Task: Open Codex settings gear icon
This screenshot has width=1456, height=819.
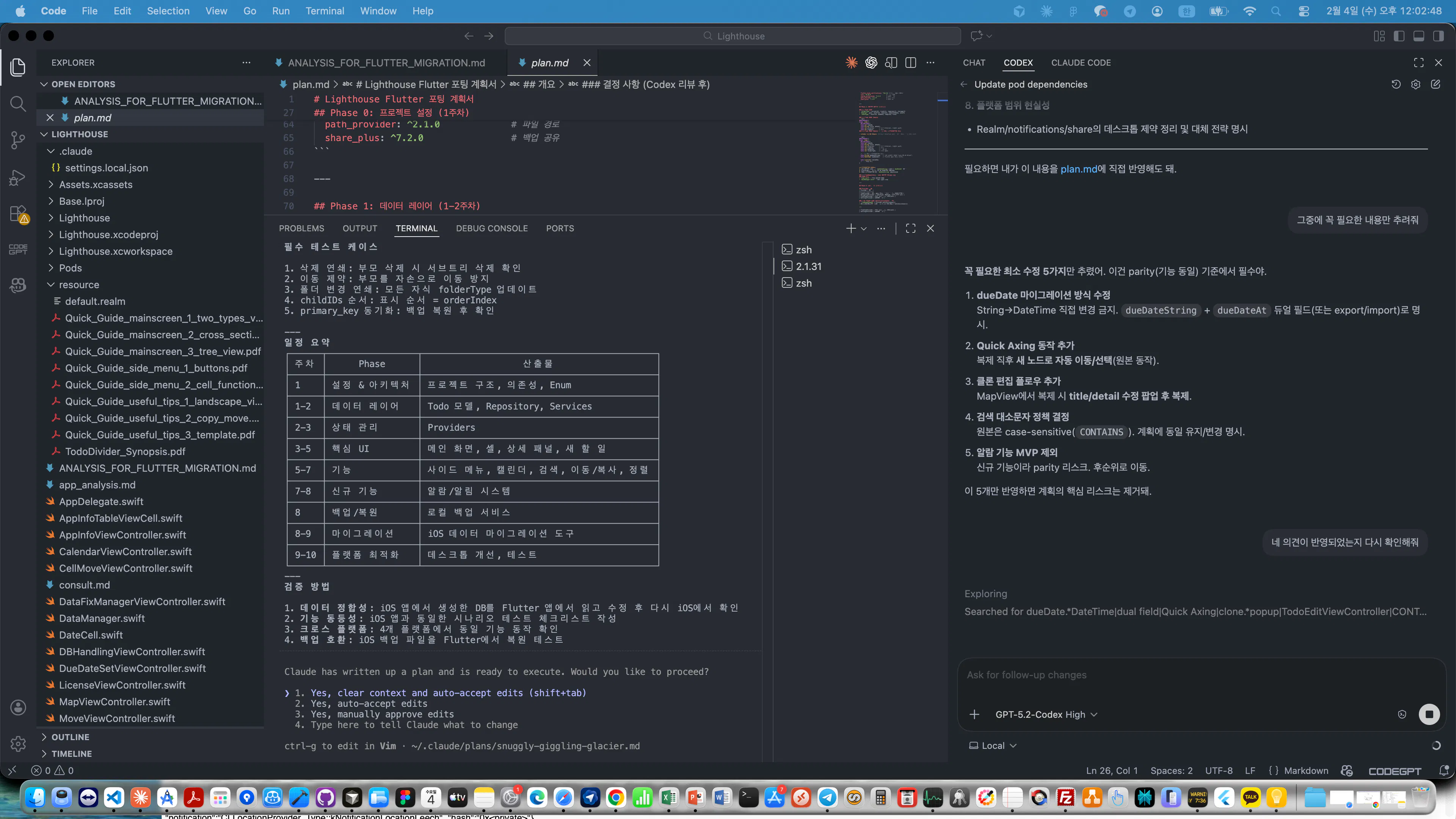Action: coord(1415,84)
